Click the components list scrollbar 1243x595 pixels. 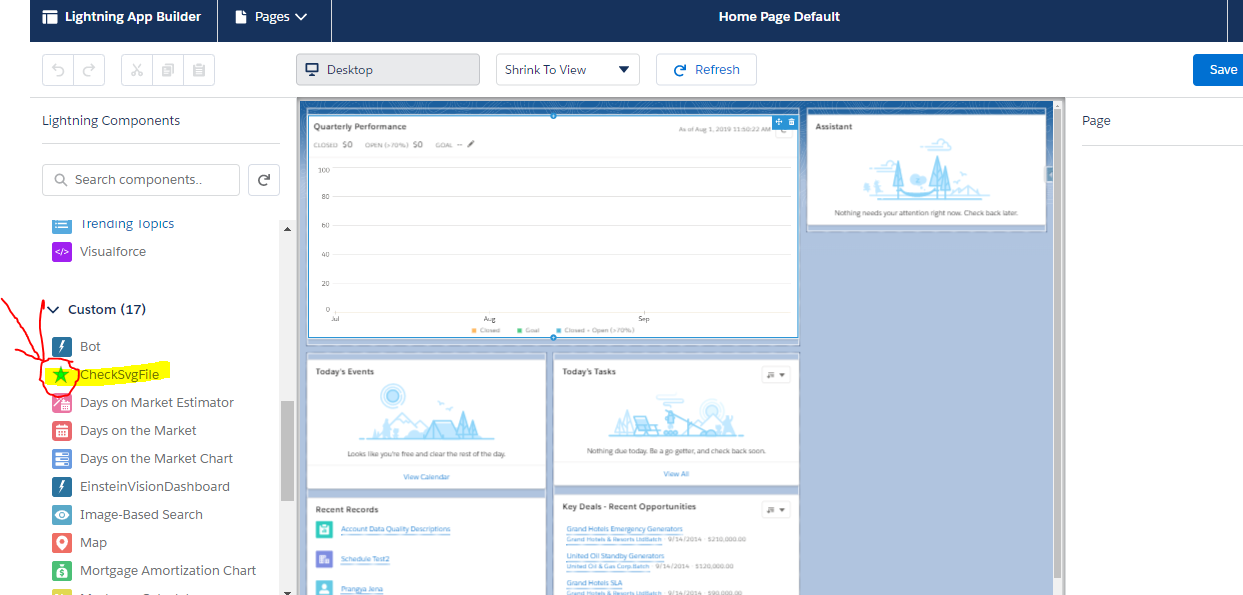point(287,450)
